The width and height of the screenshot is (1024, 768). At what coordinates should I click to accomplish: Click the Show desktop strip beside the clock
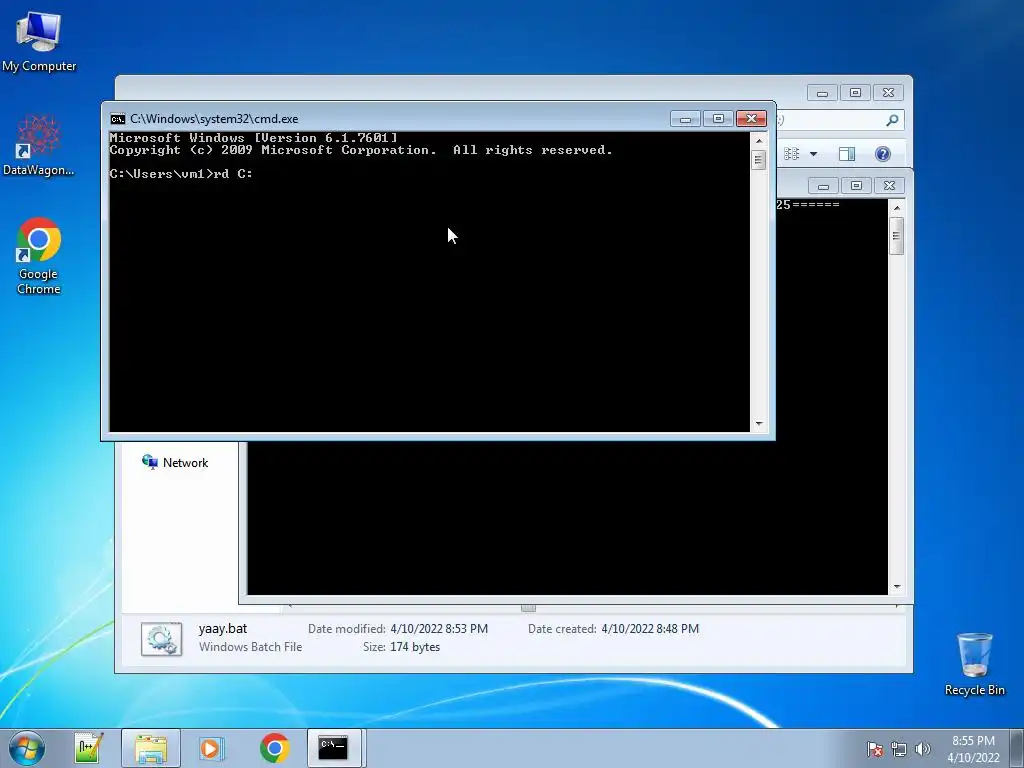pos(1017,749)
